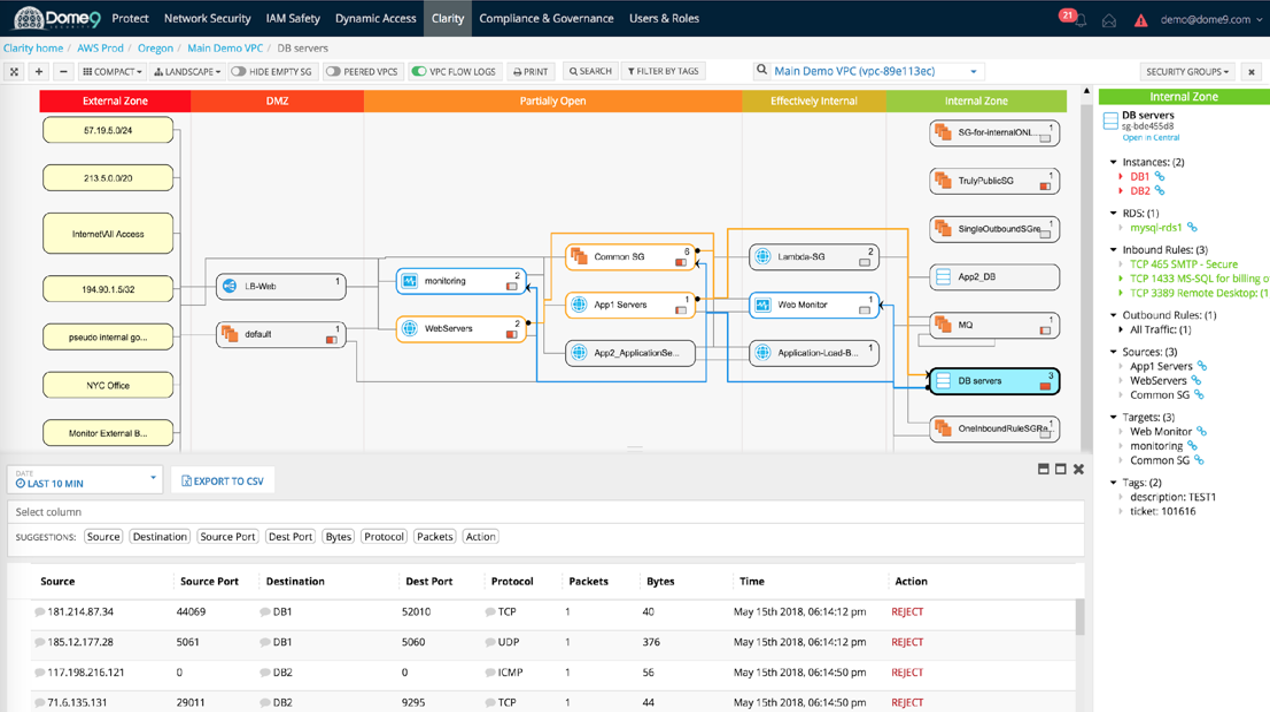Select the Lambda-SG node
The image size is (1270, 712).
coord(814,257)
